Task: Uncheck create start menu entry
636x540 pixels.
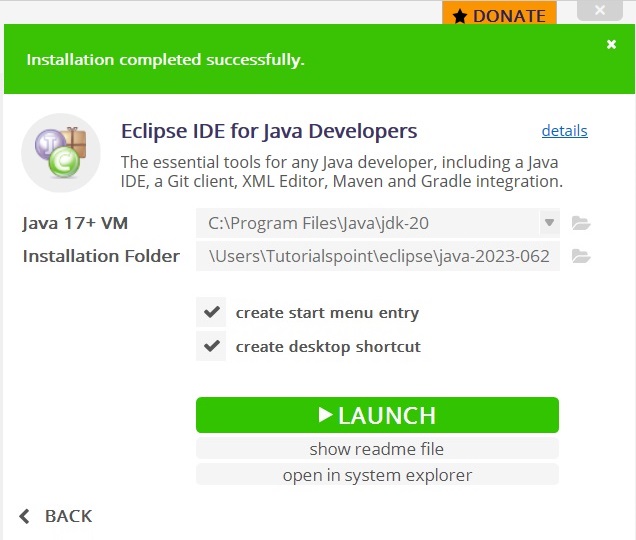Action: point(211,312)
